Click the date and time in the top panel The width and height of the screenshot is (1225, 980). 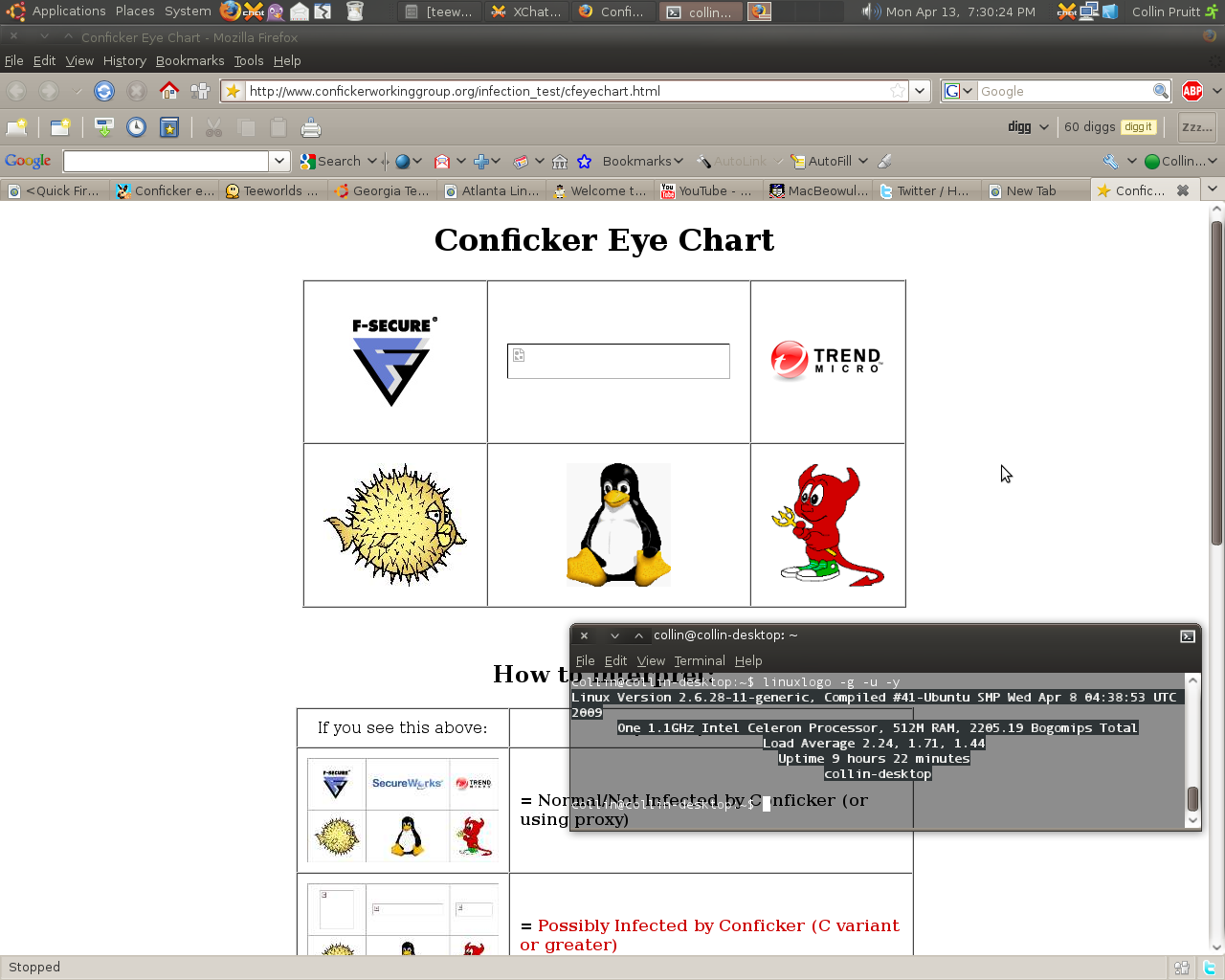pyautogui.click(x=961, y=11)
